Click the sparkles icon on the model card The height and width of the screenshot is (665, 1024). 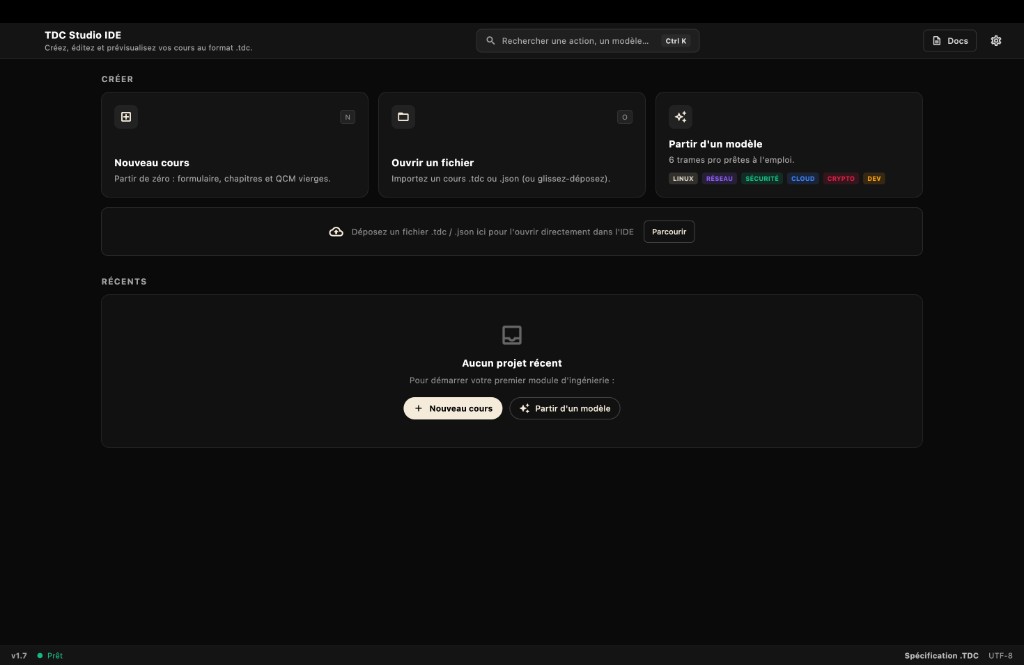coord(680,117)
